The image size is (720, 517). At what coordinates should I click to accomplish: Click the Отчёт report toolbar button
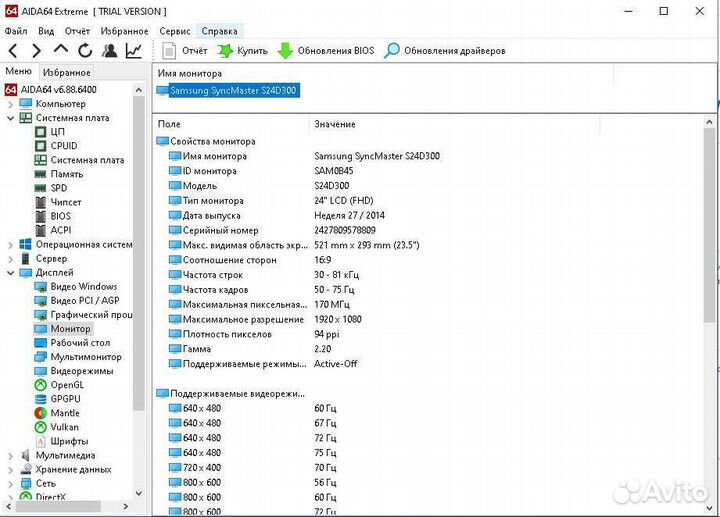tap(186, 51)
